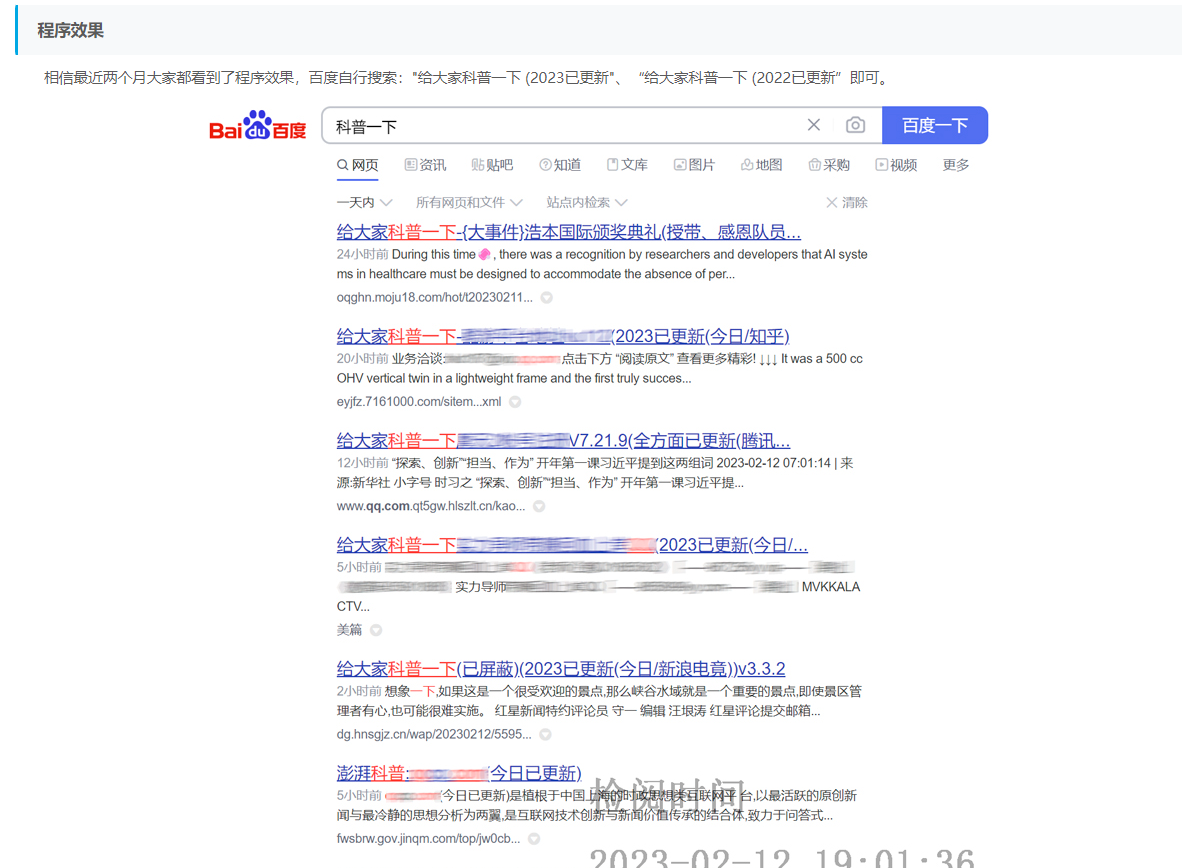Select the 采购 tab

coord(829,165)
